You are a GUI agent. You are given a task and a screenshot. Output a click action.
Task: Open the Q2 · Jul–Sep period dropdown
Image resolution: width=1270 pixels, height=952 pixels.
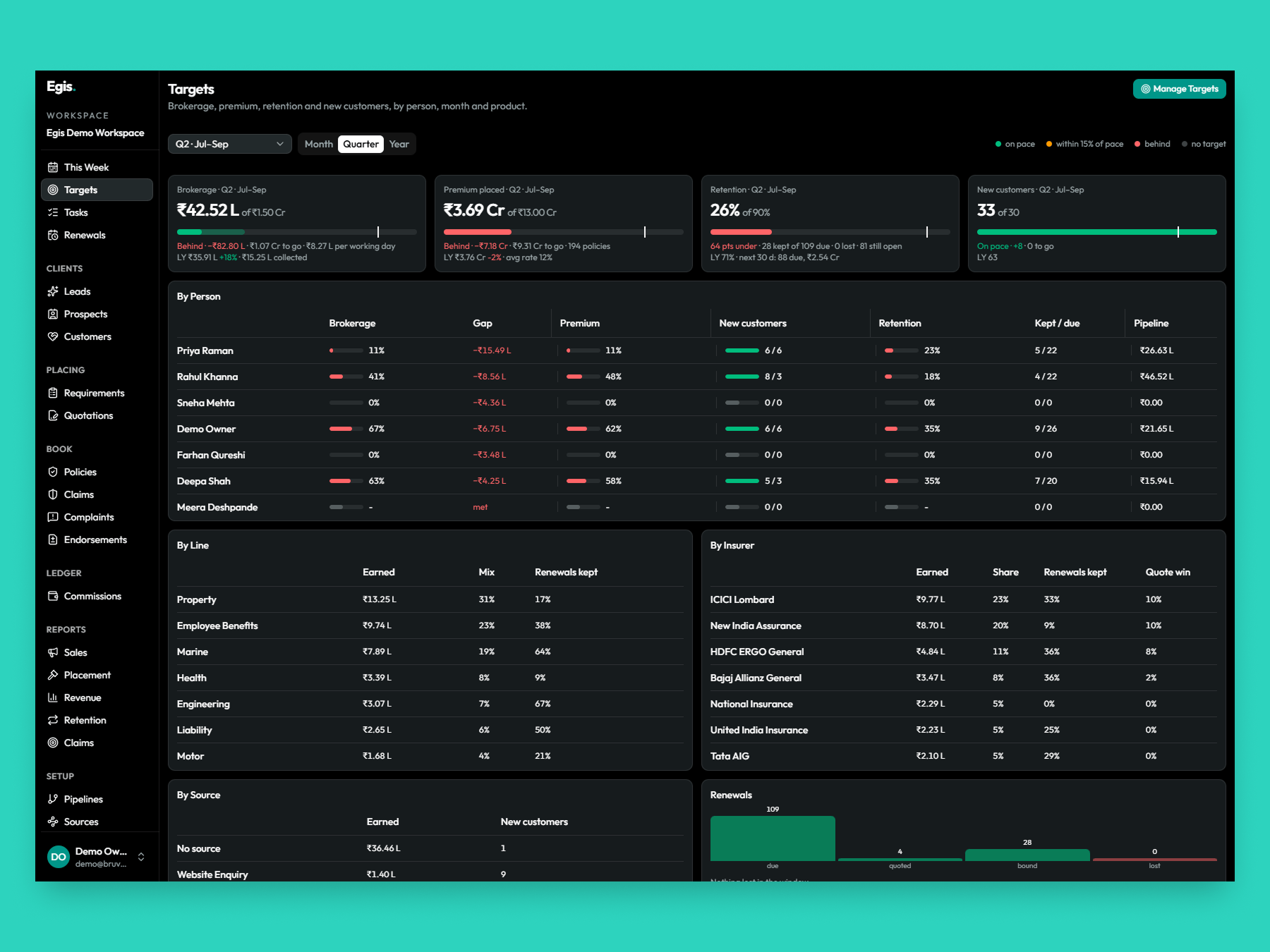coord(230,144)
